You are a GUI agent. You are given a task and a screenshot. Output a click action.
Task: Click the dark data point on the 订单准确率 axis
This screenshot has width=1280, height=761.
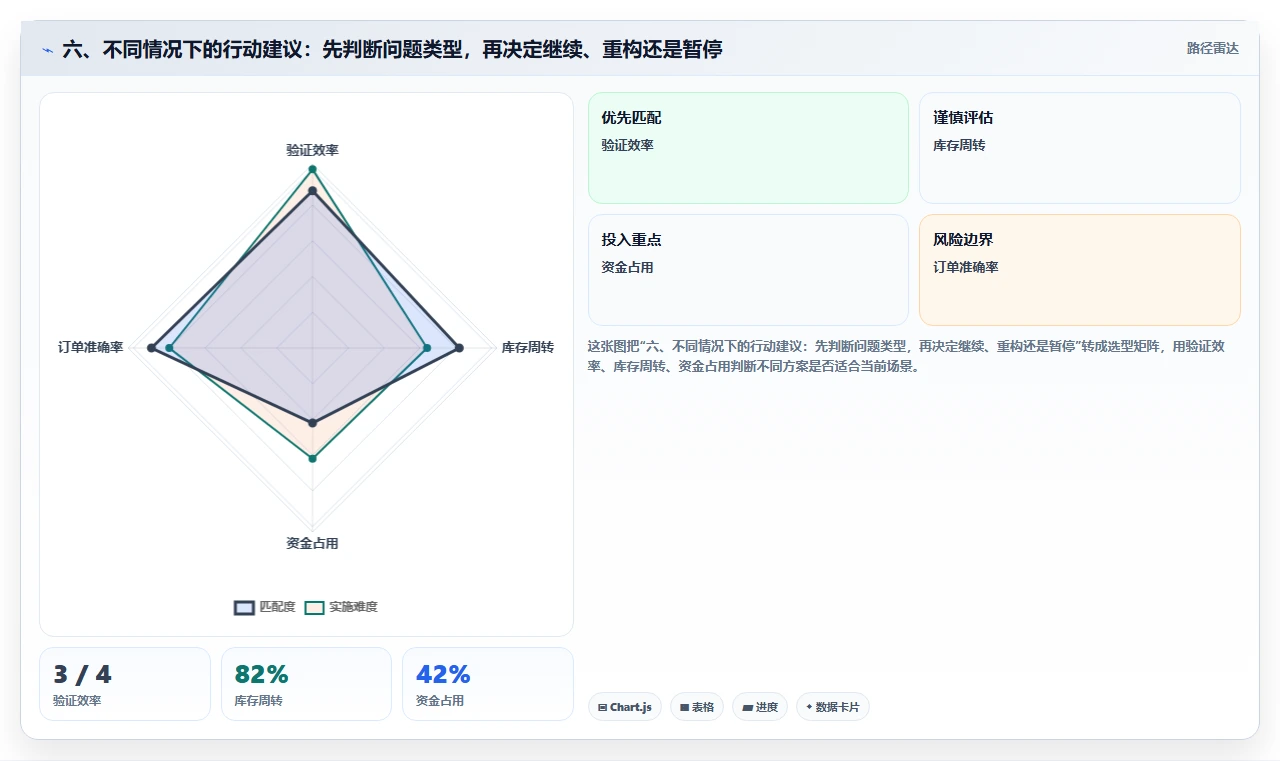pyautogui.click(x=151, y=348)
